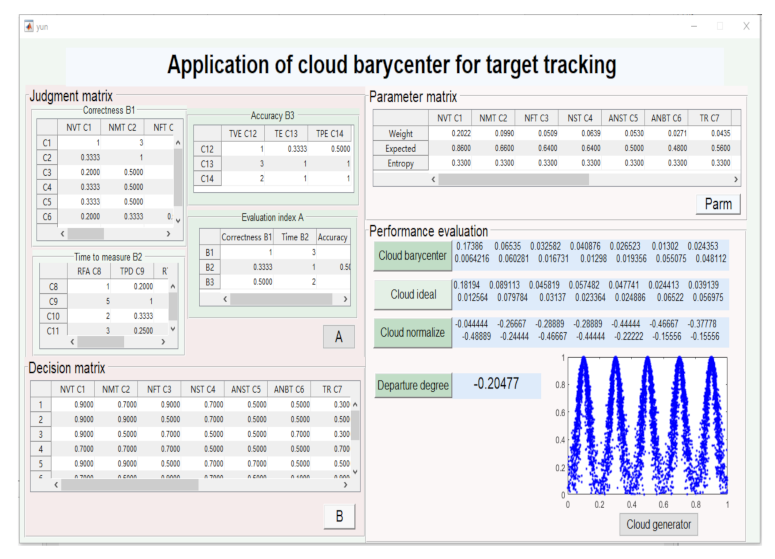Select row 3 header in Decision matrix
Image resolution: width=775 pixels, height=559 pixels.
click(41, 434)
